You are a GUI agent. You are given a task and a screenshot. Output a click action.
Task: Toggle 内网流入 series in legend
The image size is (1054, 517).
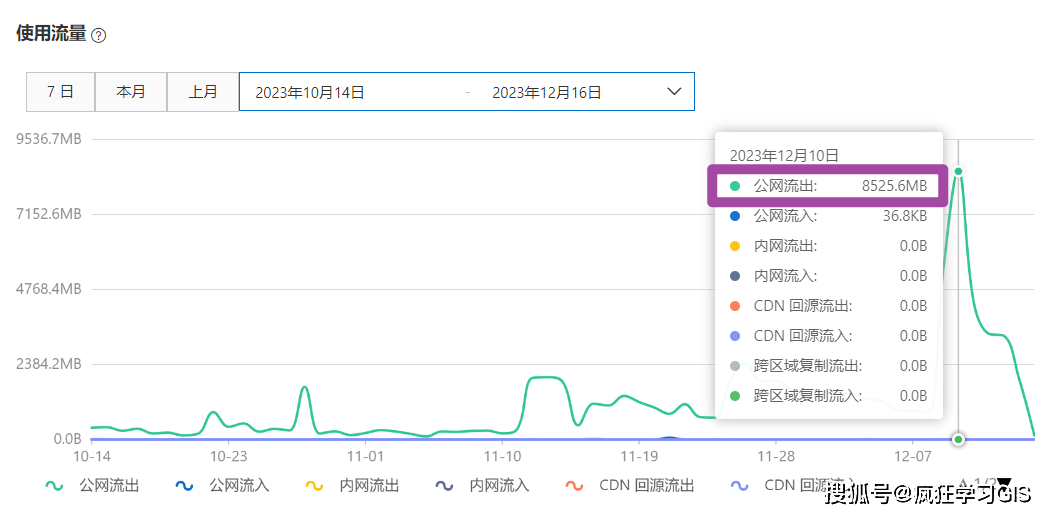tap(482, 485)
